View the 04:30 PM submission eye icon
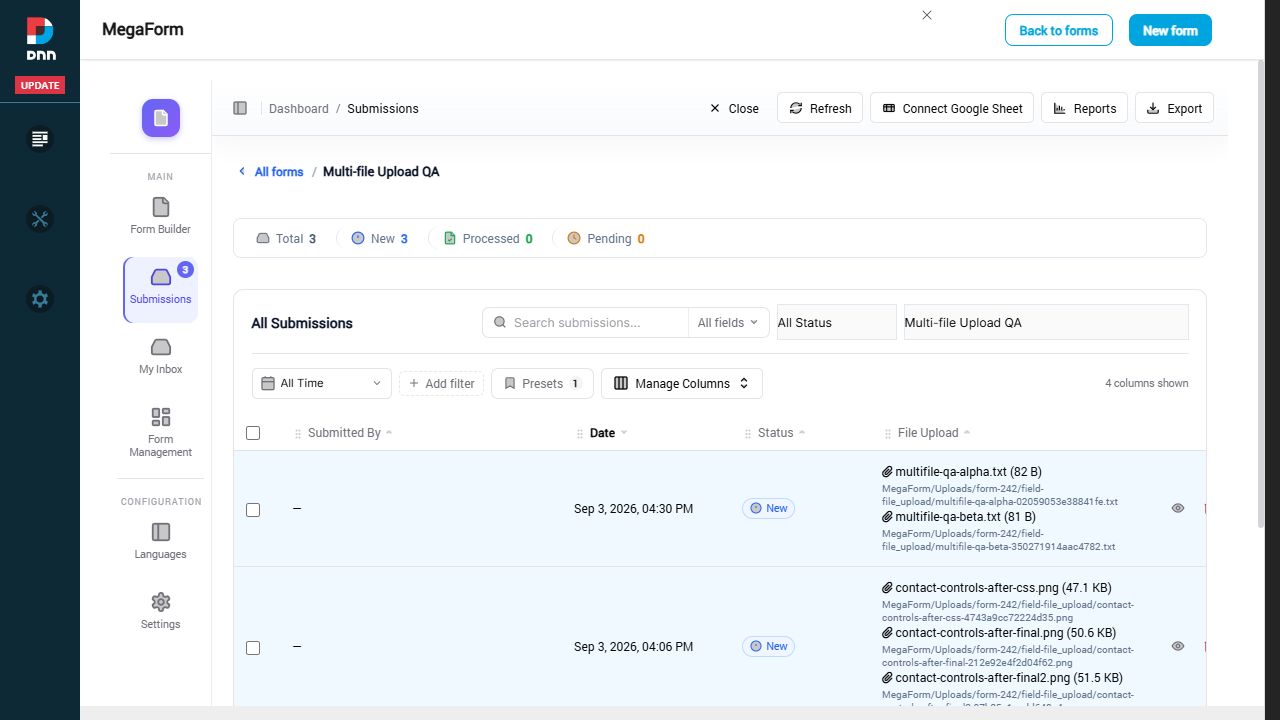 [1178, 508]
